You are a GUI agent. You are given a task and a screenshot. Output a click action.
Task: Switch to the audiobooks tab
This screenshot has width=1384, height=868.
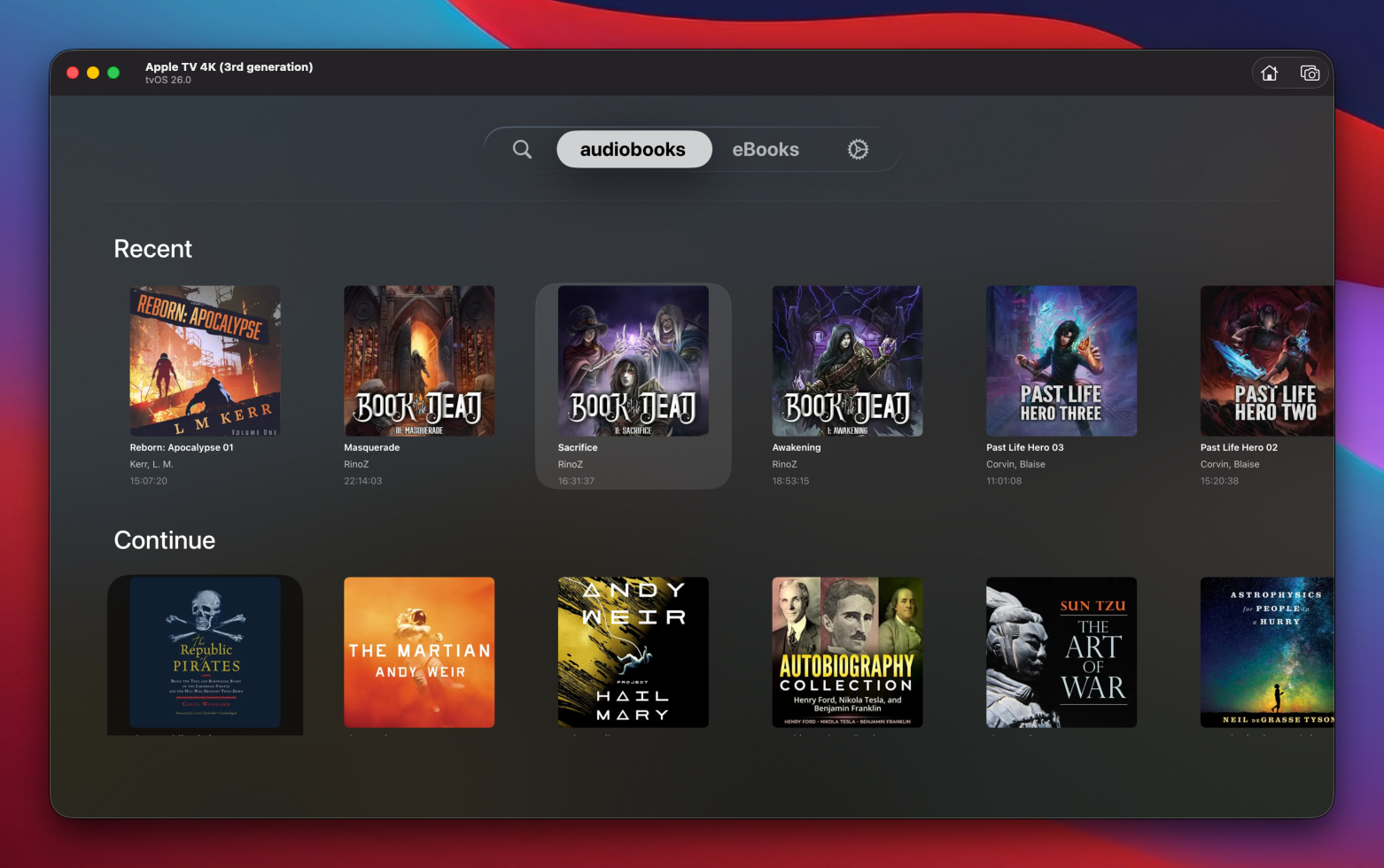tap(633, 150)
